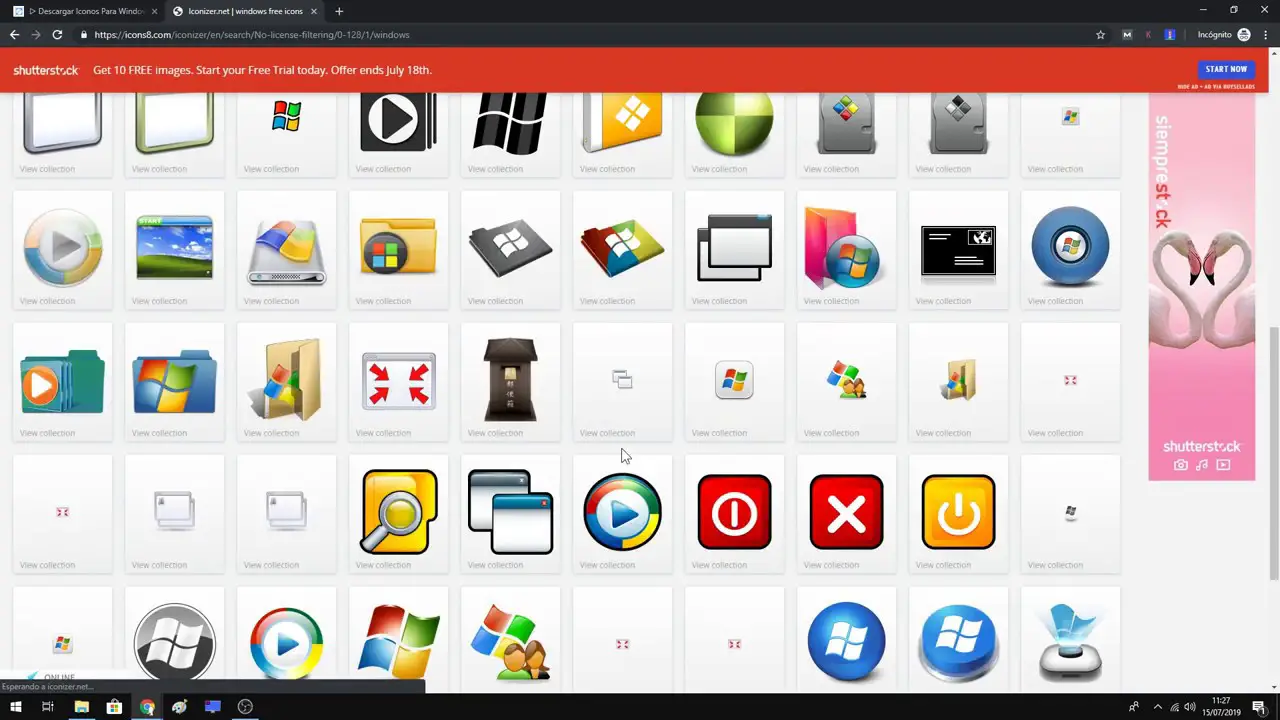Select the blue Windows XP folder icon

tap(174, 380)
